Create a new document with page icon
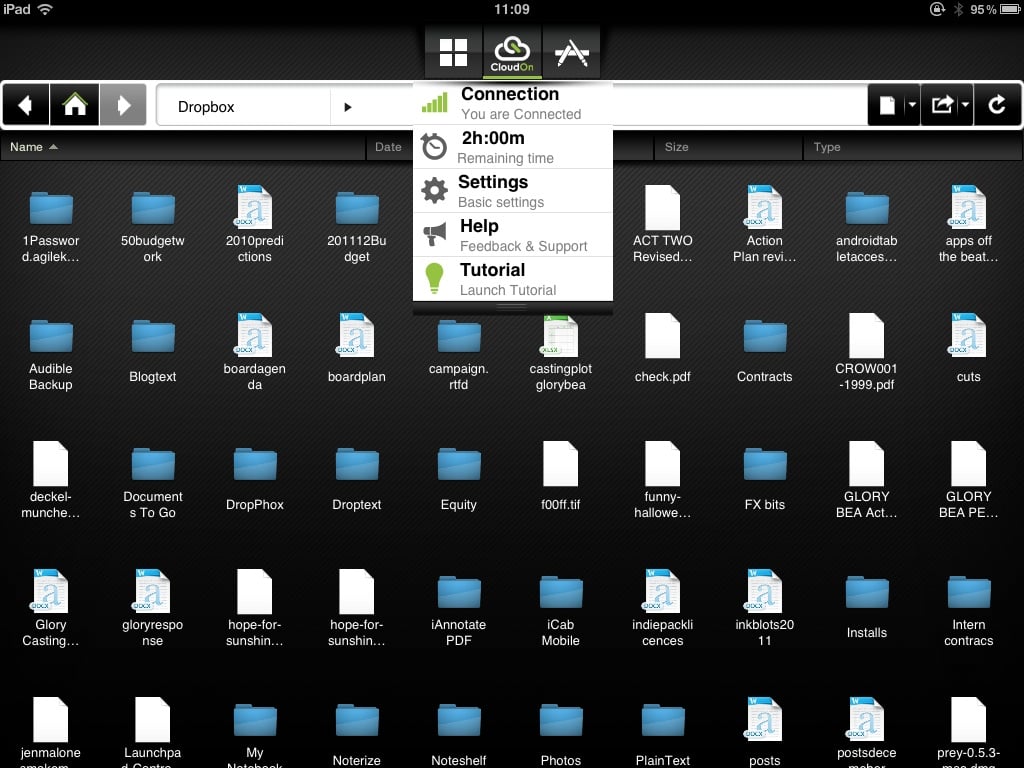 point(886,104)
